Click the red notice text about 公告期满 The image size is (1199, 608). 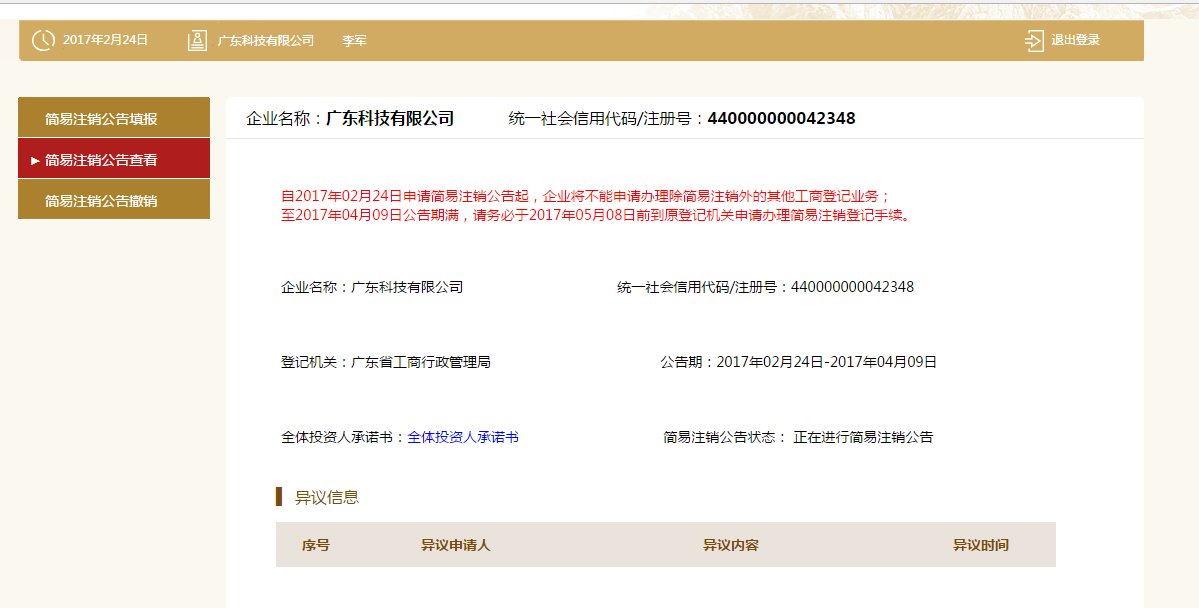pos(596,215)
